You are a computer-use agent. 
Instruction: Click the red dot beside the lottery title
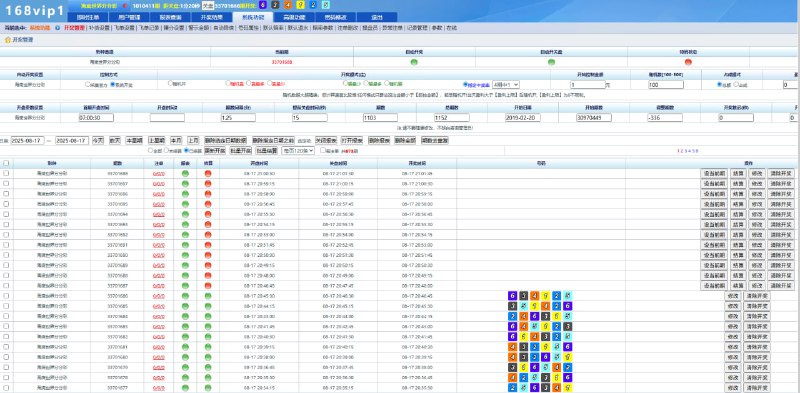[x=124, y=6]
